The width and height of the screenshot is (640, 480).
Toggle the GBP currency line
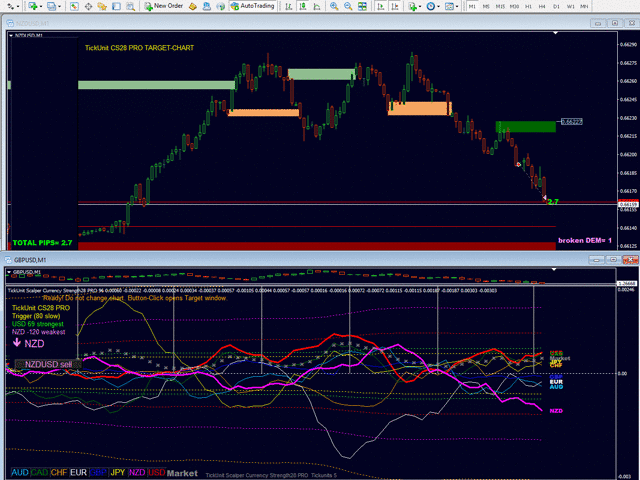(98, 473)
